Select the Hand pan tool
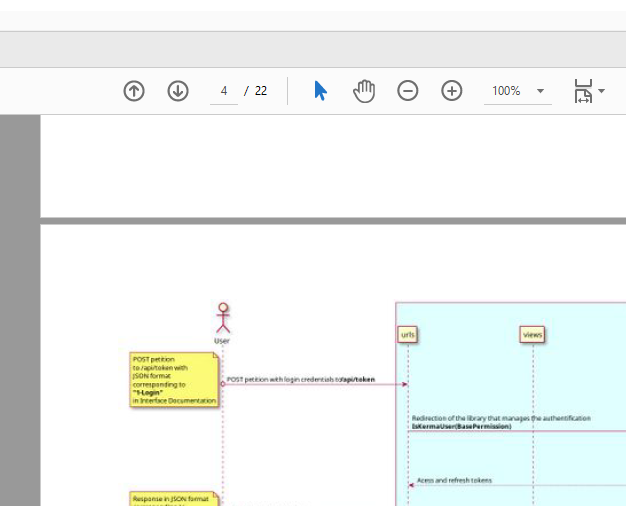The height and width of the screenshot is (506, 626). pos(364,91)
